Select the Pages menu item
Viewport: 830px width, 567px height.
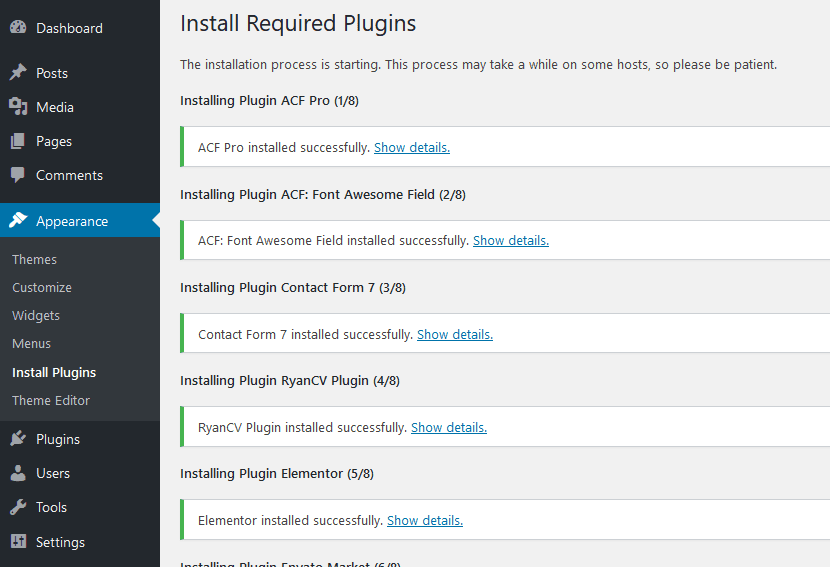(53, 141)
